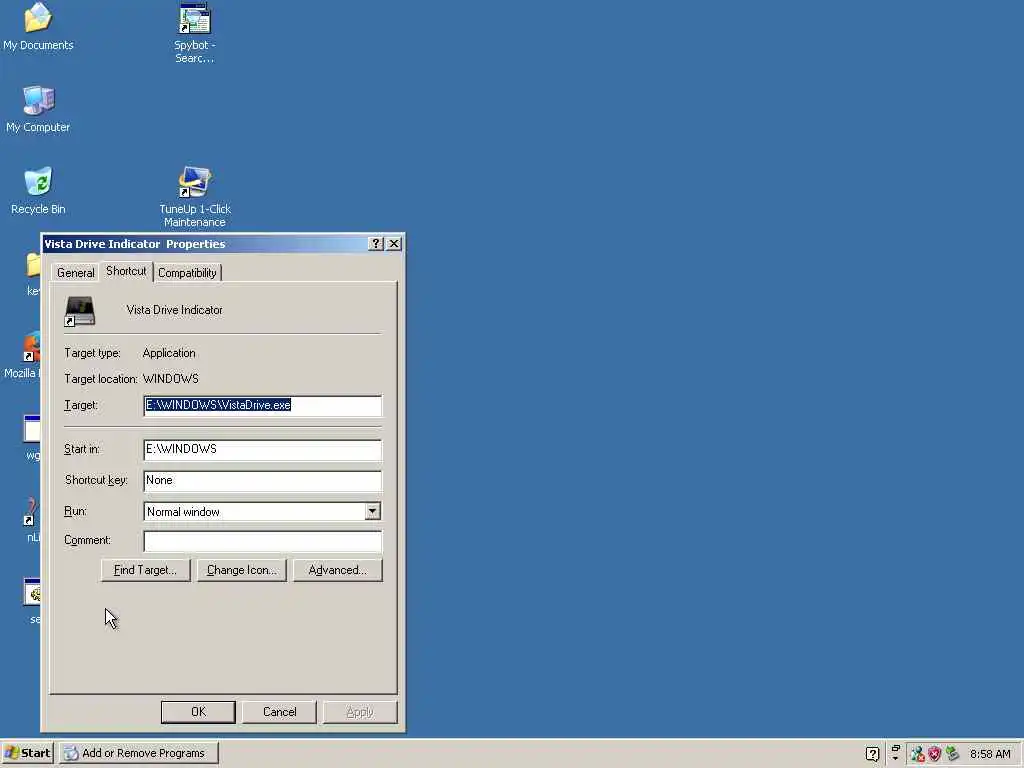Open the My Documents desktop icon
The image size is (1024, 768).
[x=38, y=26]
